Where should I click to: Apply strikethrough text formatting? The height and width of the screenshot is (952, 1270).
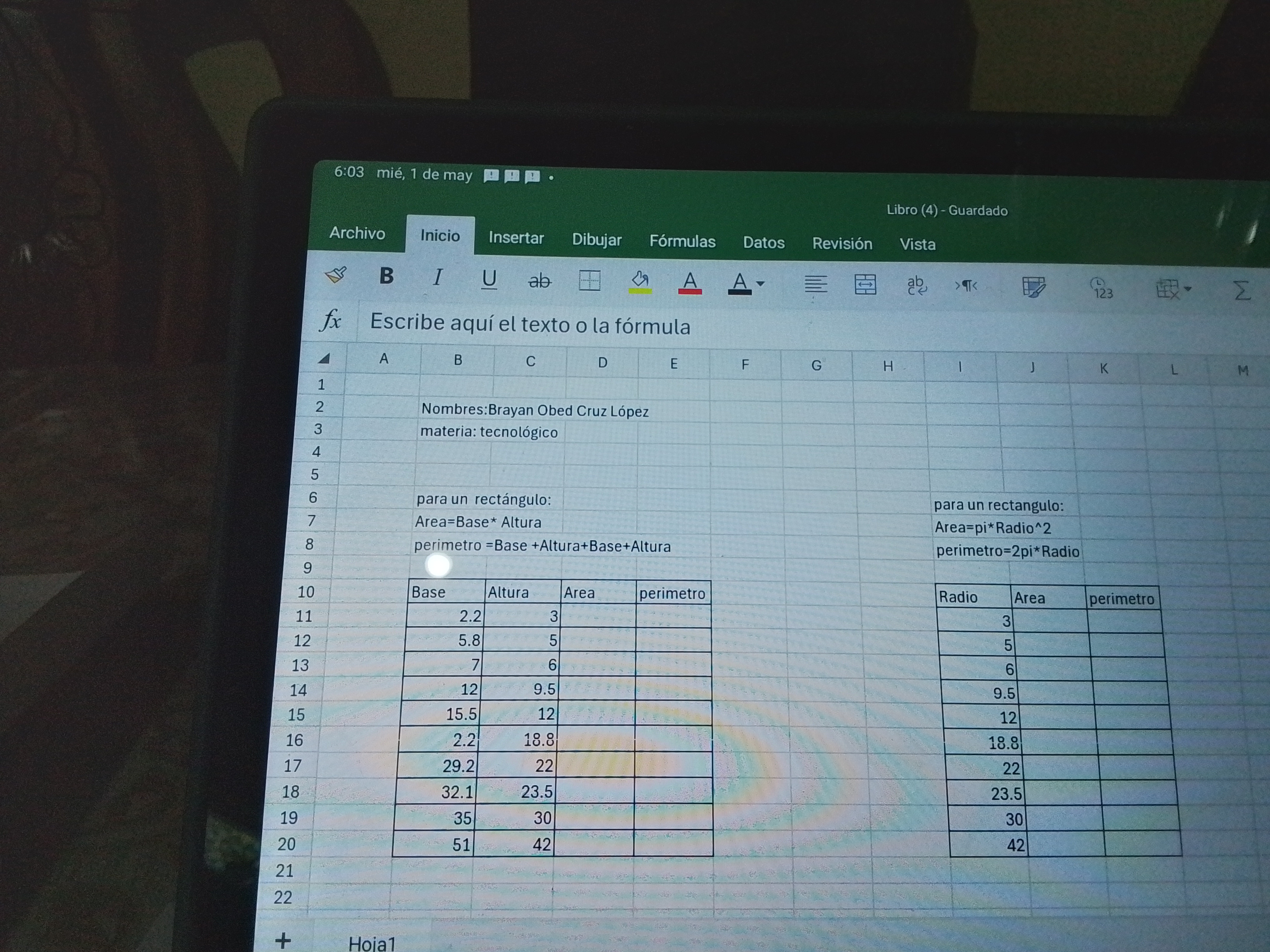click(539, 281)
